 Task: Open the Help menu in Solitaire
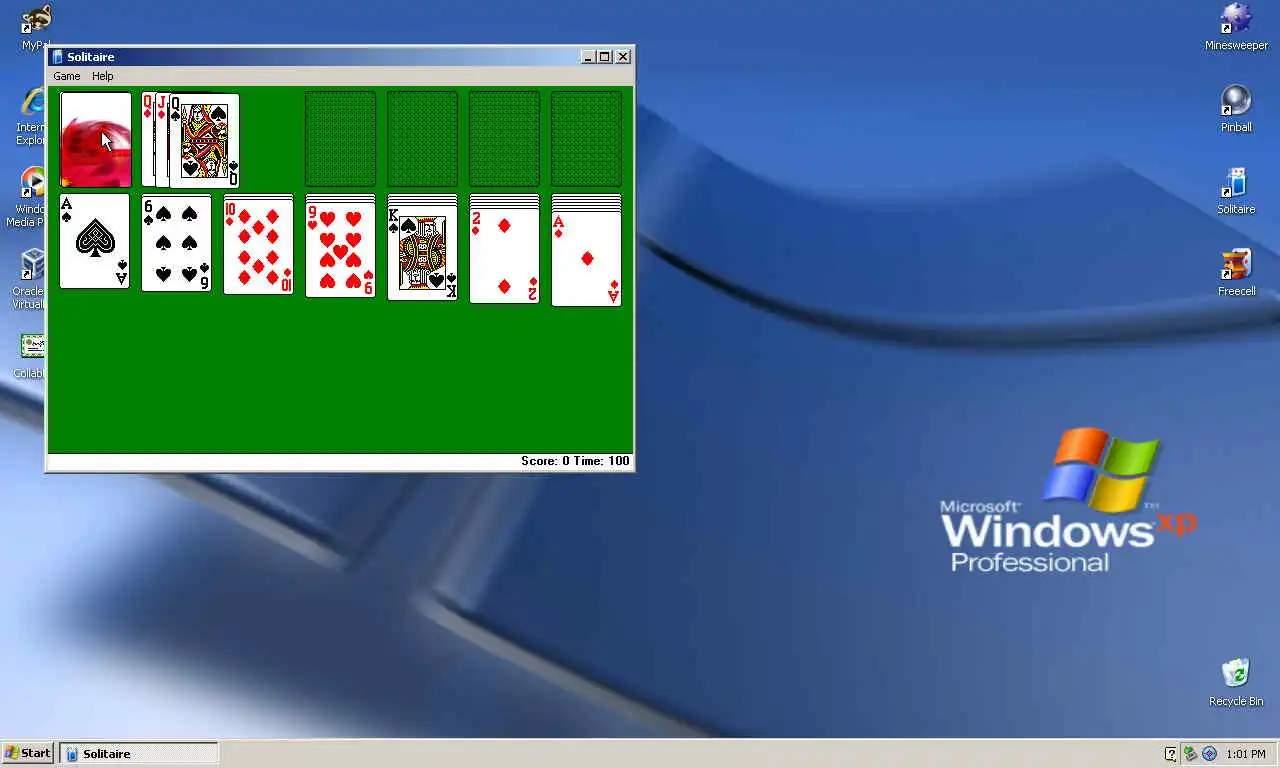103,76
